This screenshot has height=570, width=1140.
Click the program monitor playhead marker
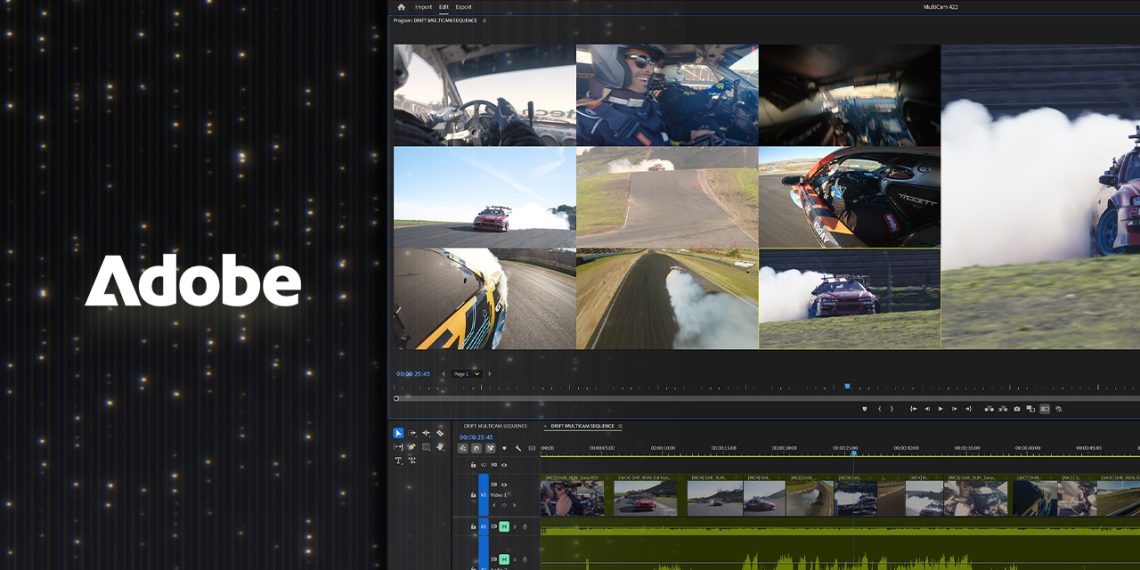847,386
